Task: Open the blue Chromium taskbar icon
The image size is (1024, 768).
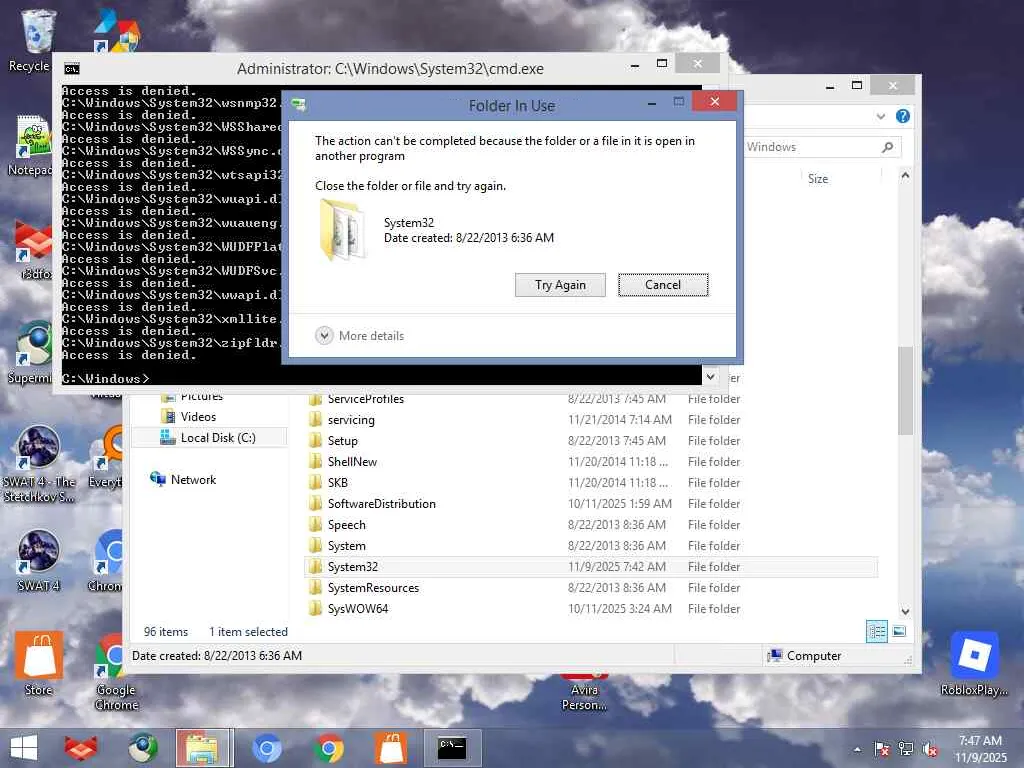Action: click(x=266, y=748)
